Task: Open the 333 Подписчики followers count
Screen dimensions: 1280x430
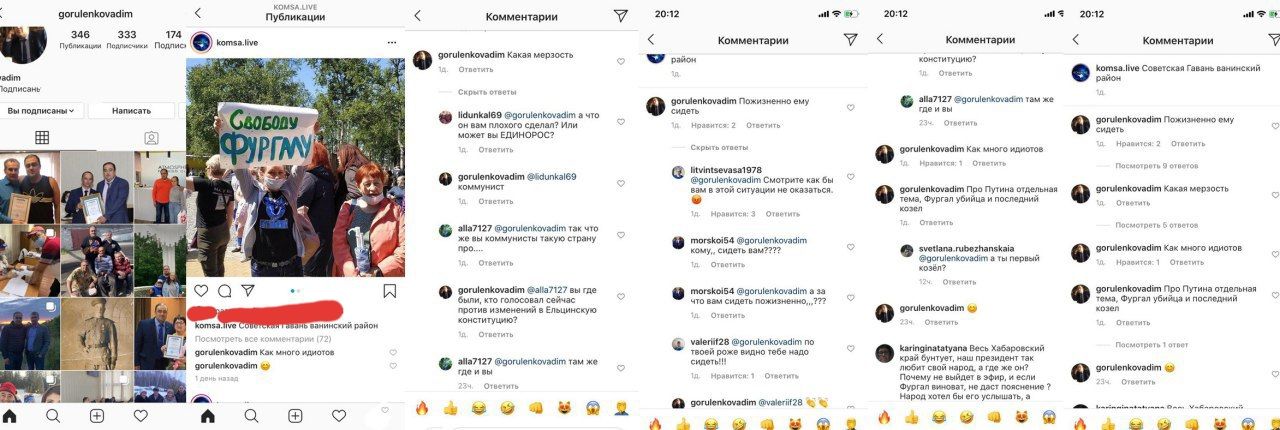Action: pyautogui.click(x=127, y=39)
